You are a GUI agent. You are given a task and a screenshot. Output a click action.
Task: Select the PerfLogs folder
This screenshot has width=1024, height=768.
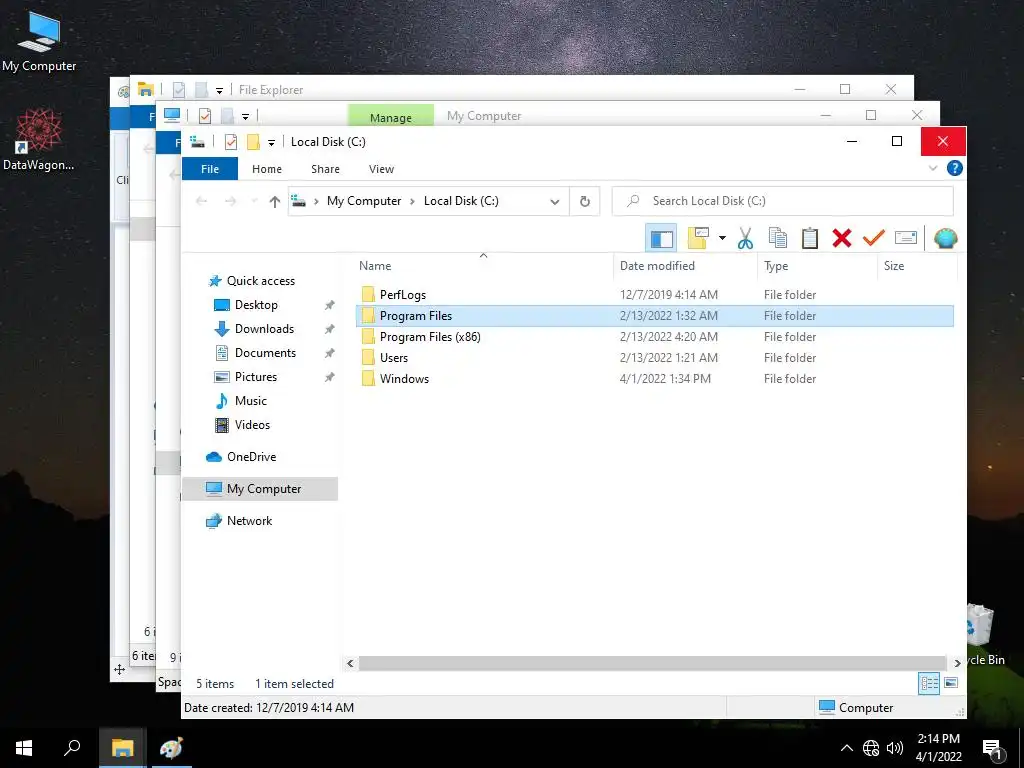tap(402, 295)
